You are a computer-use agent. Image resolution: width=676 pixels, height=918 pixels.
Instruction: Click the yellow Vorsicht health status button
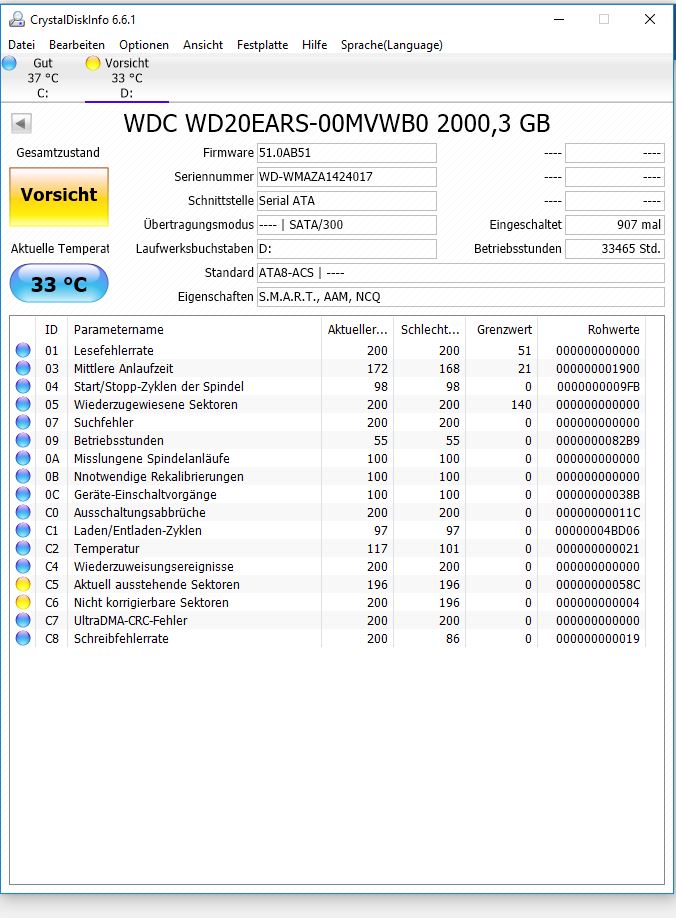pos(59,197)
